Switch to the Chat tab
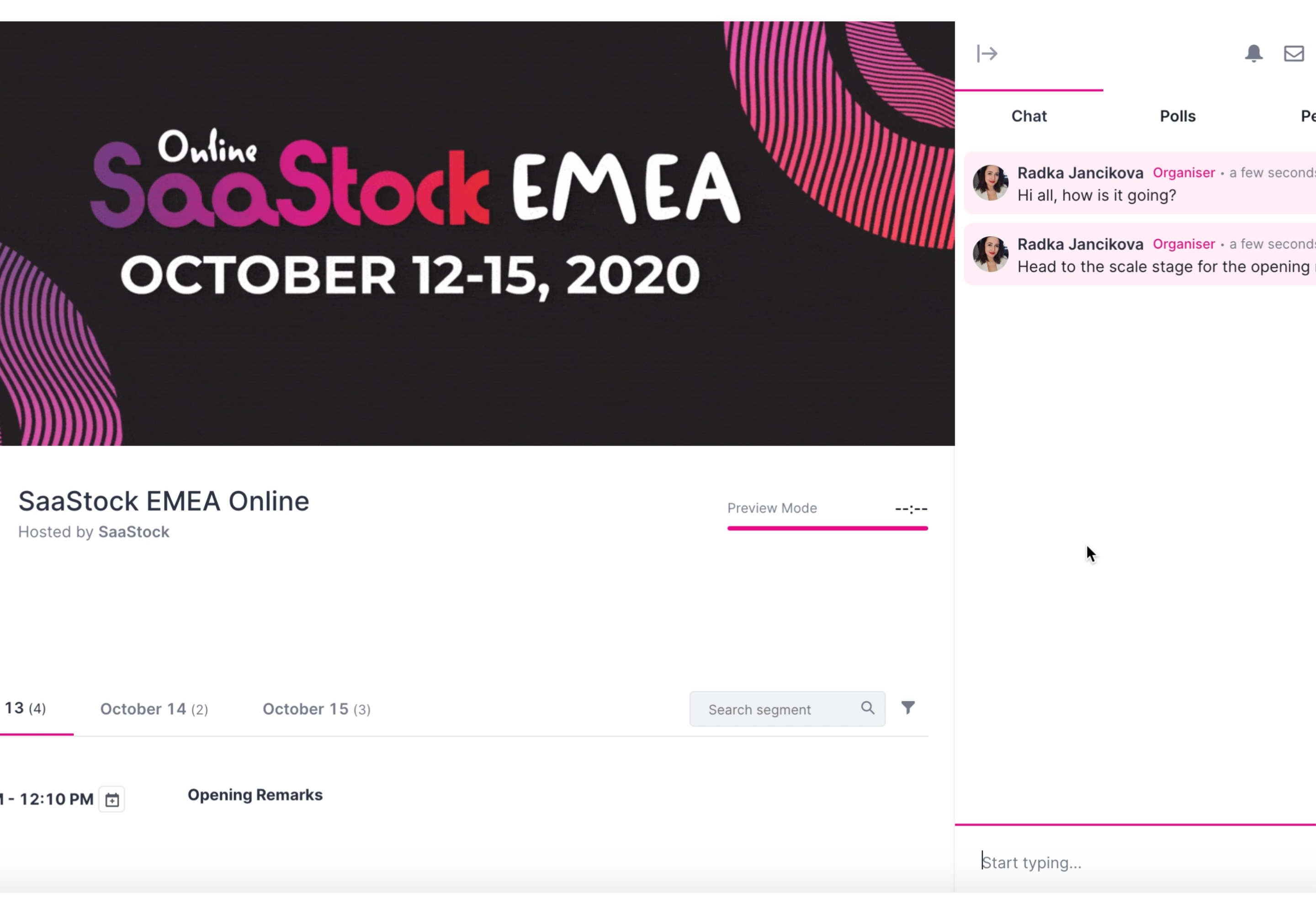The width and height of the screenshot is (1316, 914). click(x=1029, y=116)
